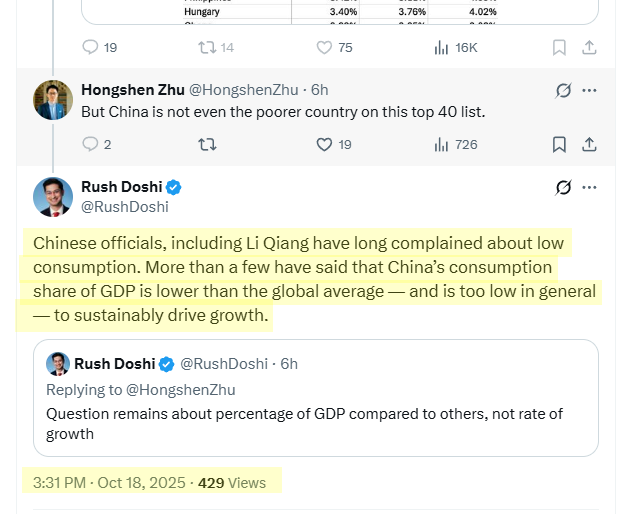630x514 pixels.
Task: Open Hongshen Zhu's profile picture
Action: tap(52, 100)
